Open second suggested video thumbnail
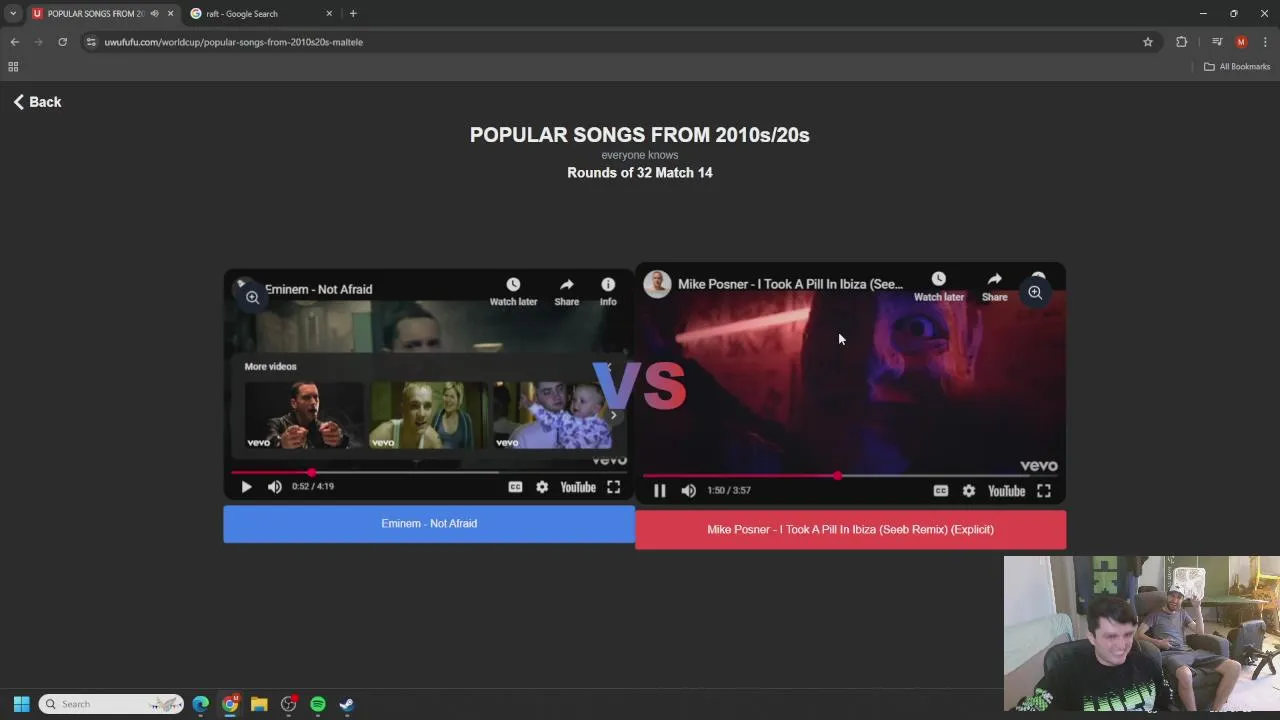 429,415
